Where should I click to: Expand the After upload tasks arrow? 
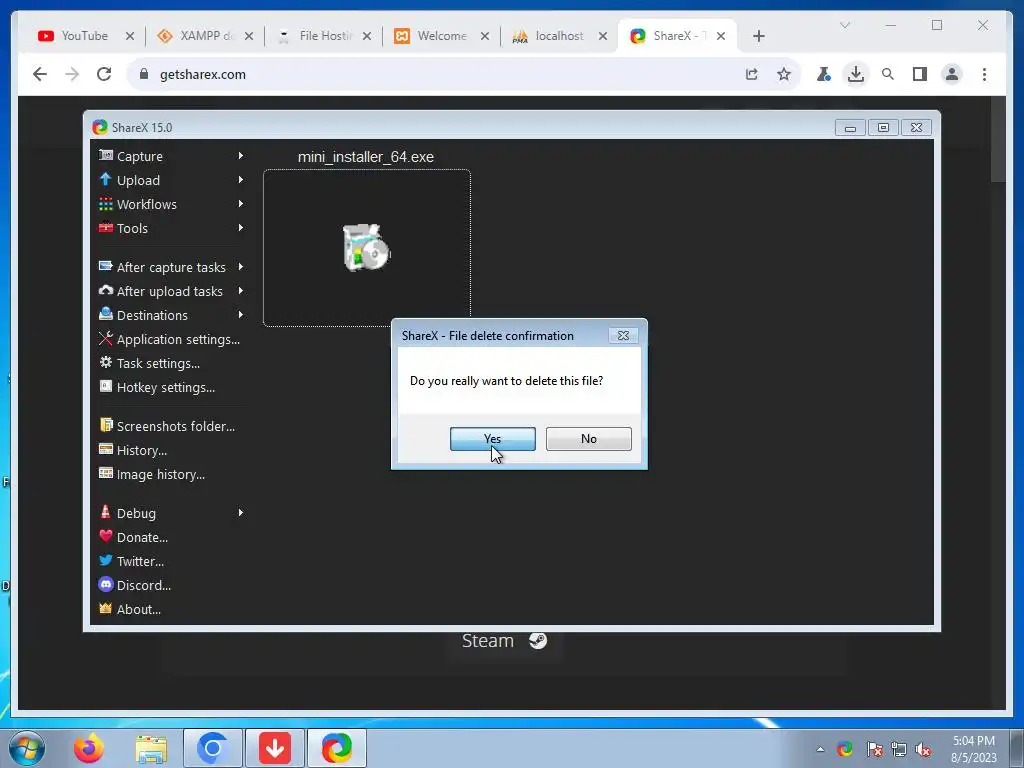click(x=241, y=291)
